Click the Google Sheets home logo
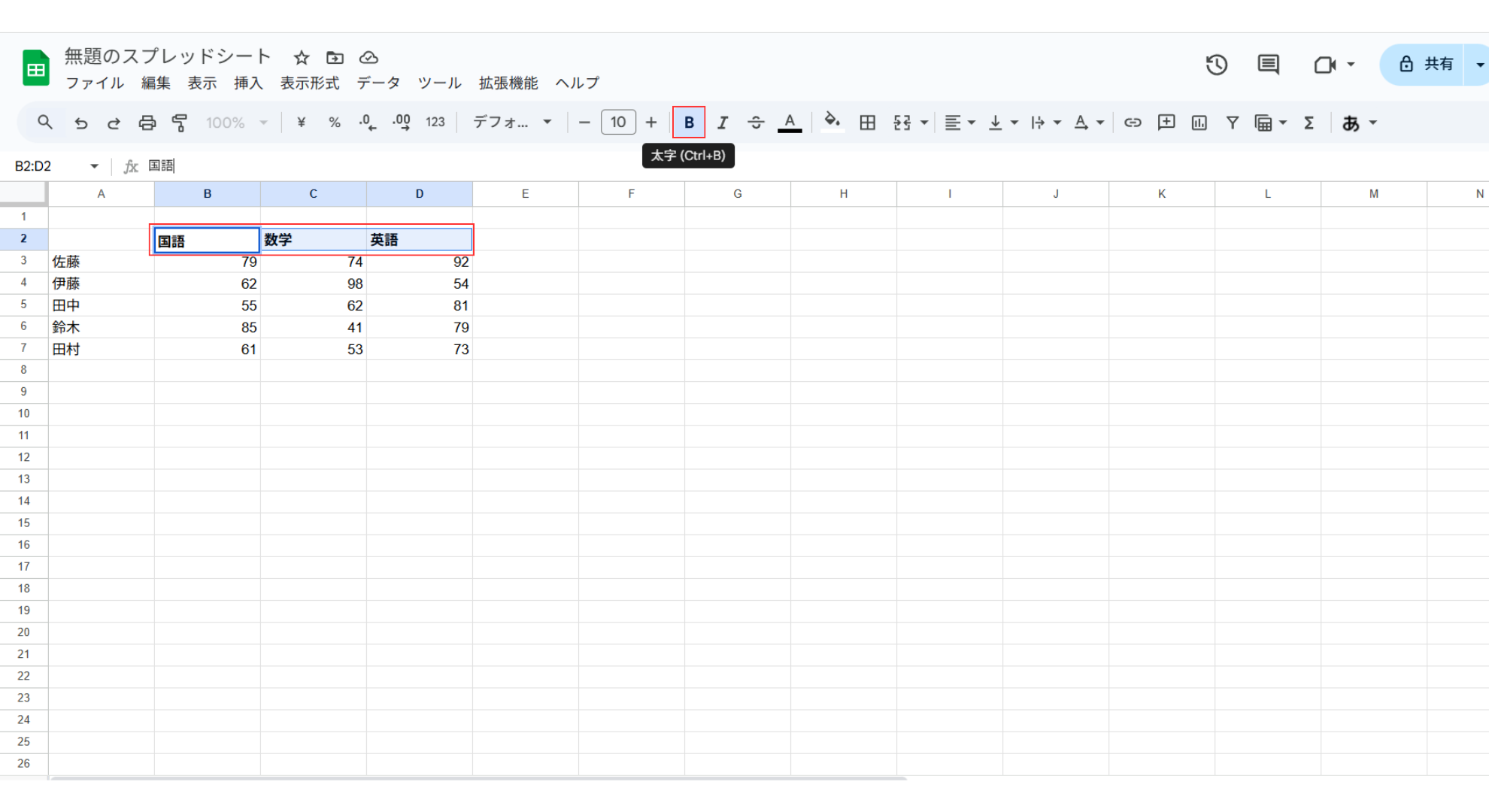The image size is (1489, 812). click(x=35, y=68)
